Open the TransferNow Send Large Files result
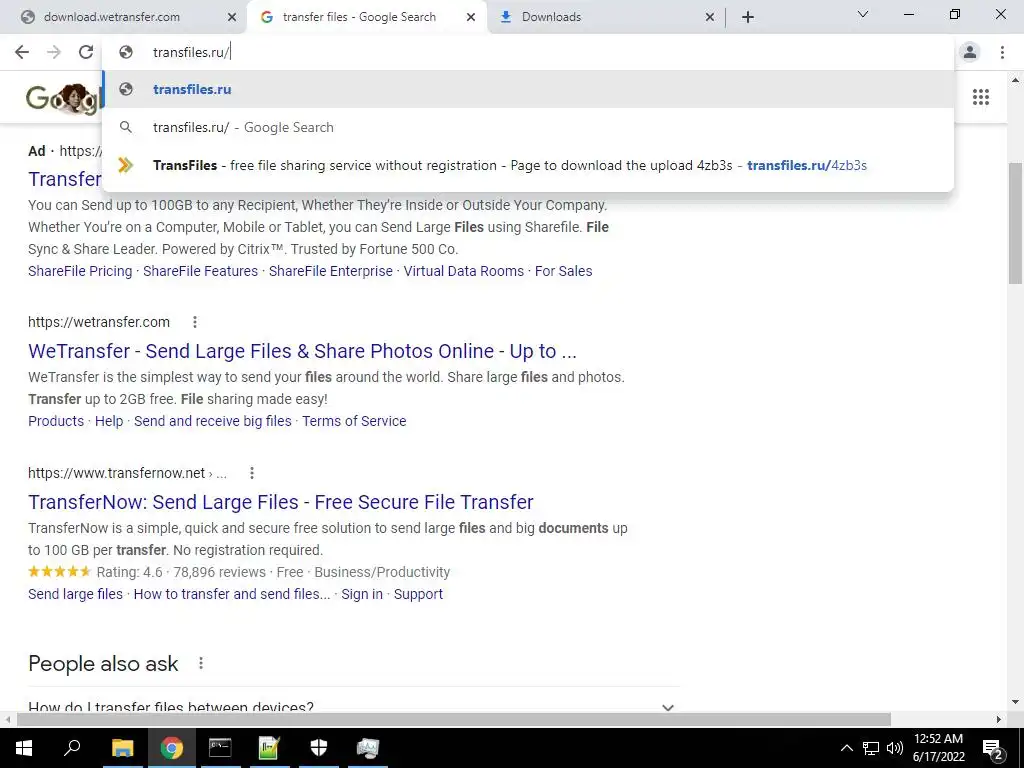The image size is (1024, 768). (281, 502)
